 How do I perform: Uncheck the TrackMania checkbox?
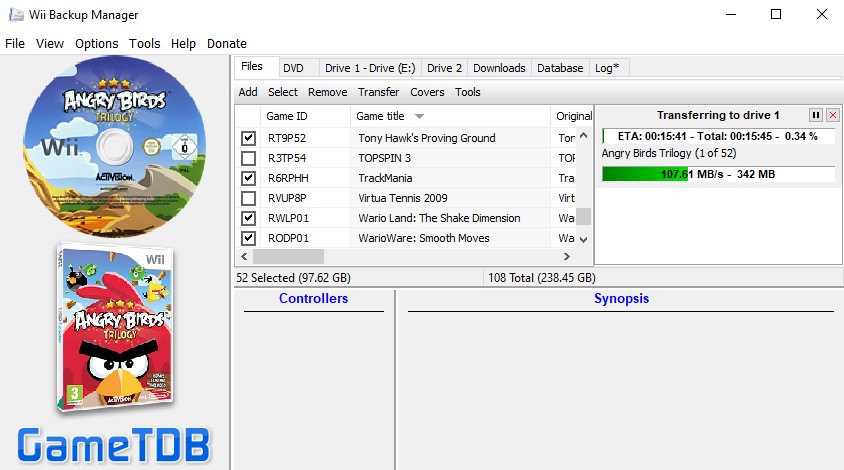click(248, 178)
